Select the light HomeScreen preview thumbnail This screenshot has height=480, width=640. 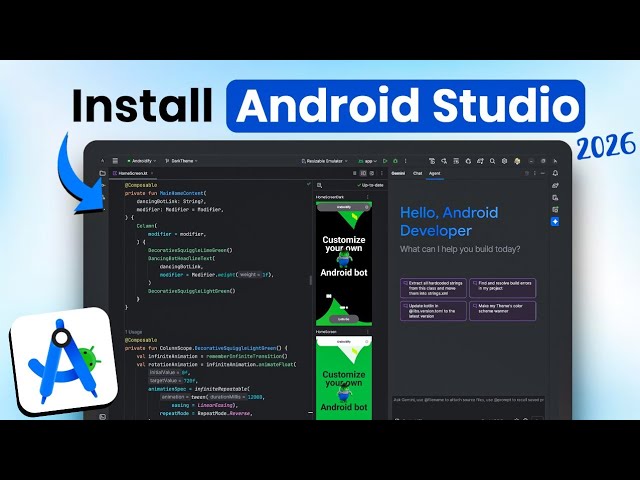344,378
